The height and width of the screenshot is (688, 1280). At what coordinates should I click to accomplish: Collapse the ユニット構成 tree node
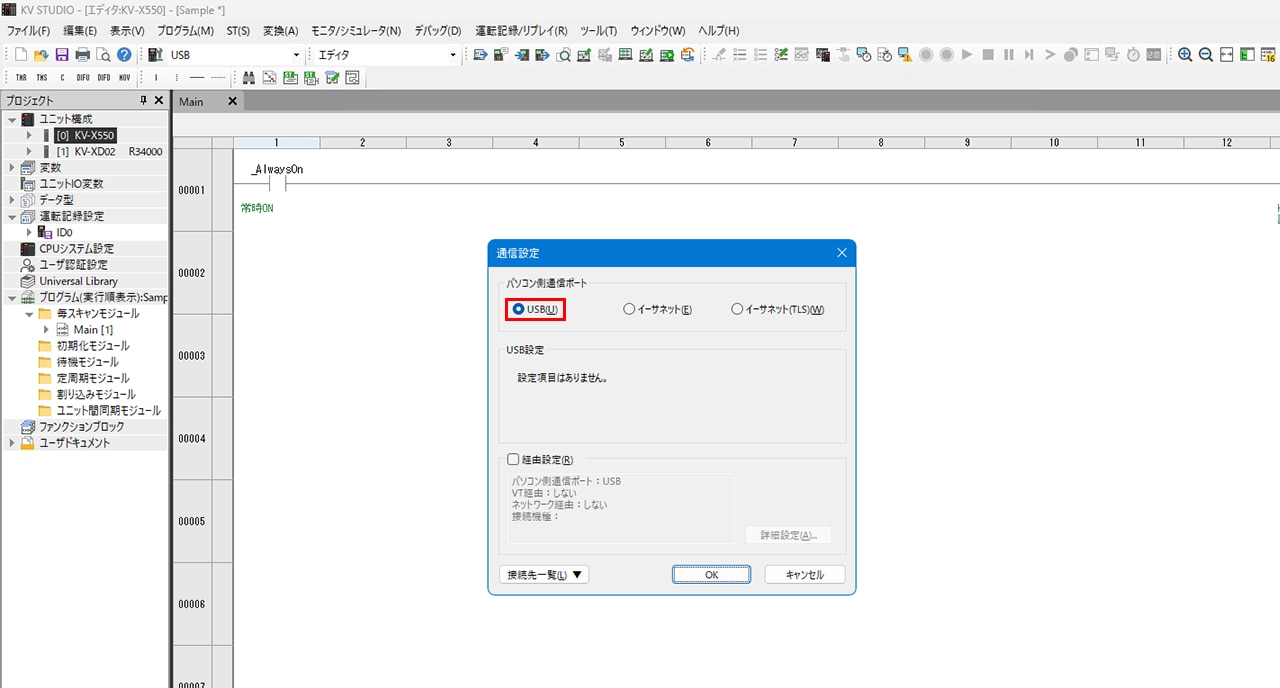[12, 119]
